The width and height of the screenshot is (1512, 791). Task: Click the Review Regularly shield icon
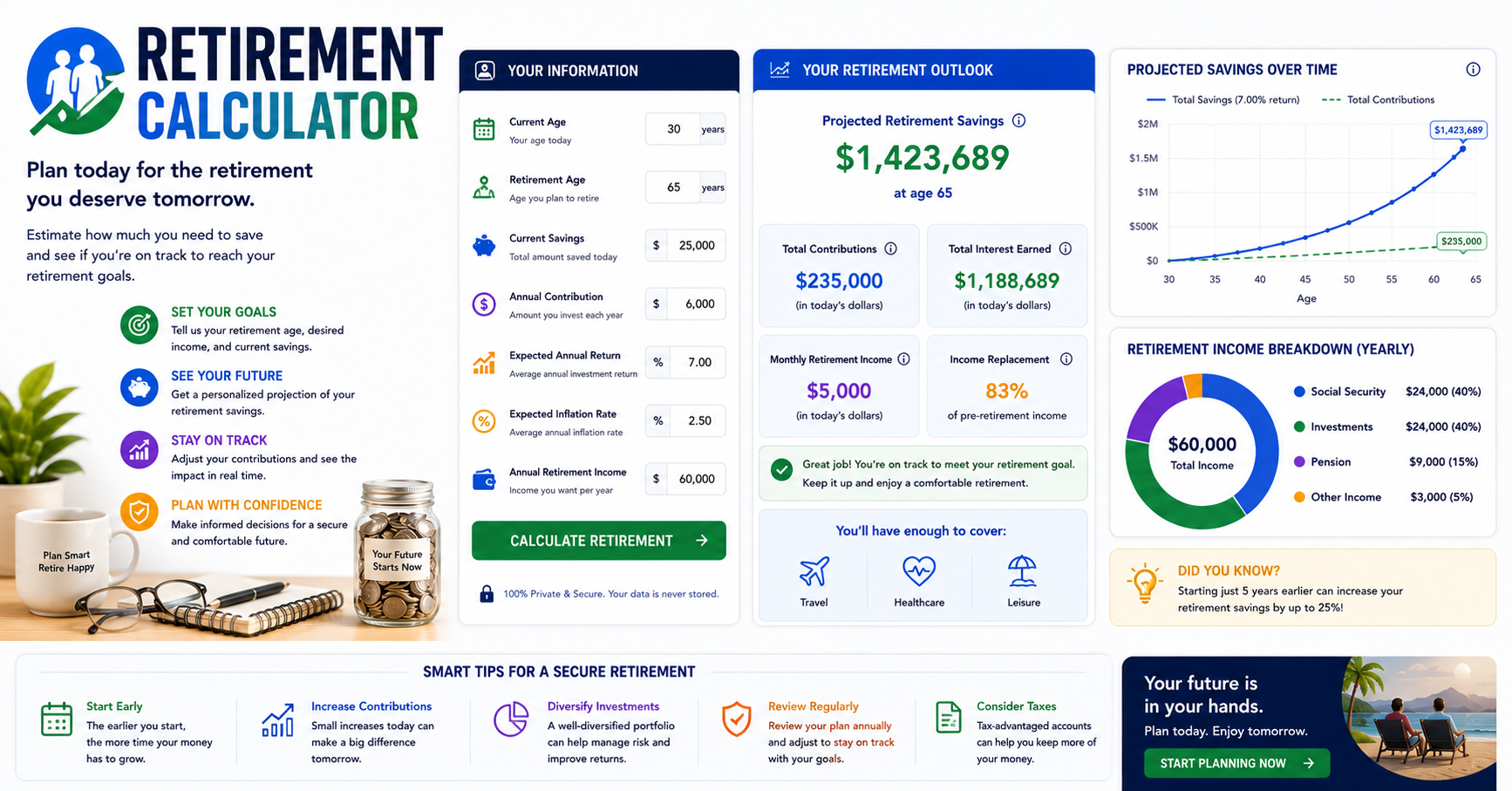click(737, 719)
